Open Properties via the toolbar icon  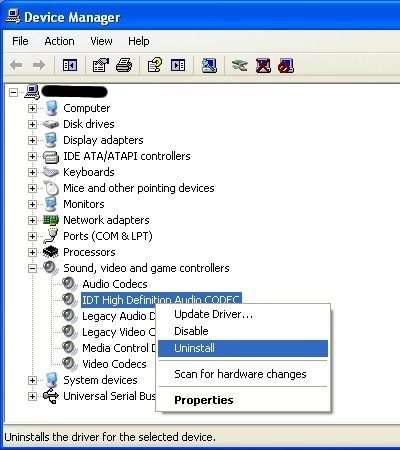click(101, 65)
